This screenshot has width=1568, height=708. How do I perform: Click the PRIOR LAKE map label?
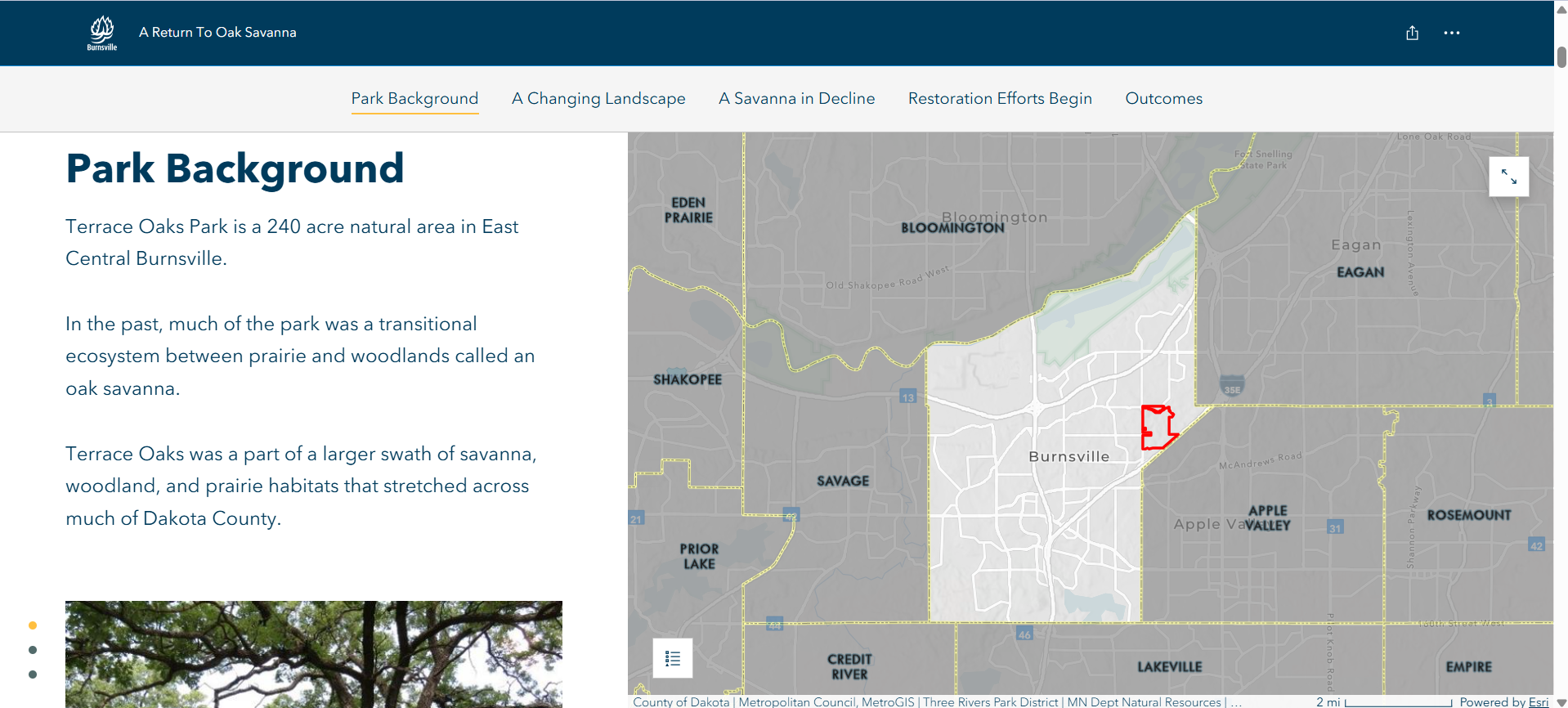(x=699, y=556)
